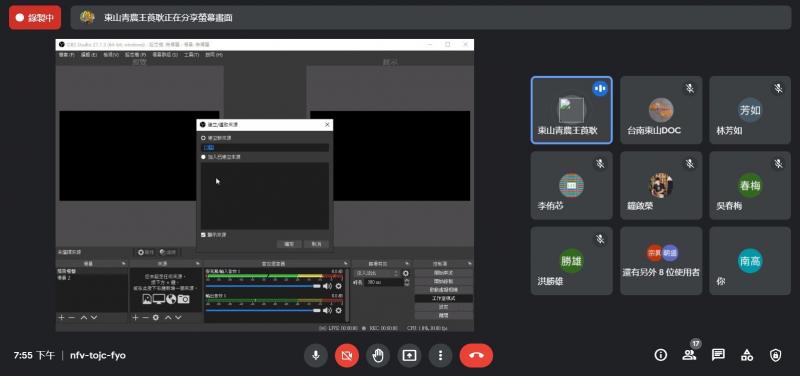800x376 pixels.
Task: Add a scene with plus in scenes panel
Action: [x=61, y=317]
